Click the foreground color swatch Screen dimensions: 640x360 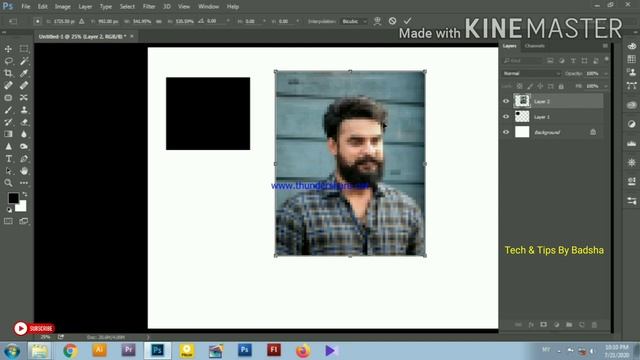tap(13, 198)
